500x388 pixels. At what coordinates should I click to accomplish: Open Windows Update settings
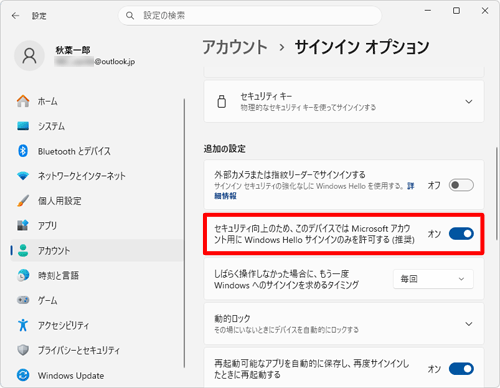point(97,375)
